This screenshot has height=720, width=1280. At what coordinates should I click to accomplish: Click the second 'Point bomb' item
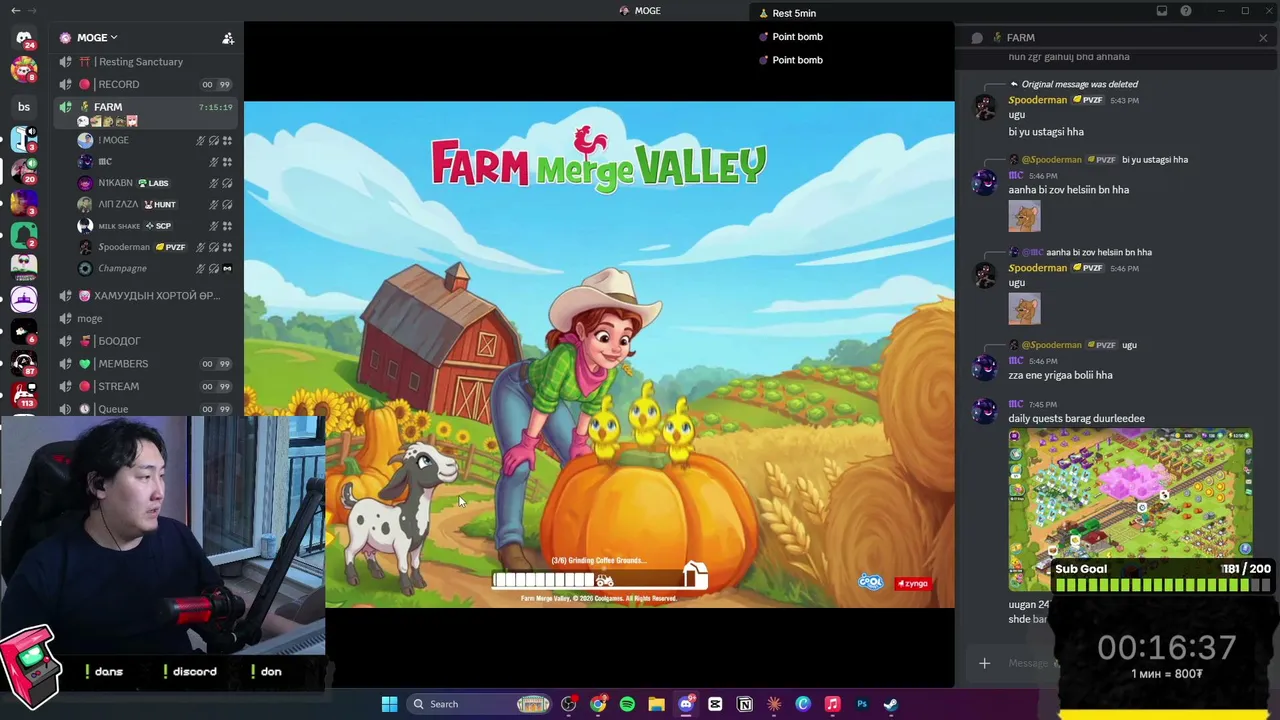tap(791, 60)
